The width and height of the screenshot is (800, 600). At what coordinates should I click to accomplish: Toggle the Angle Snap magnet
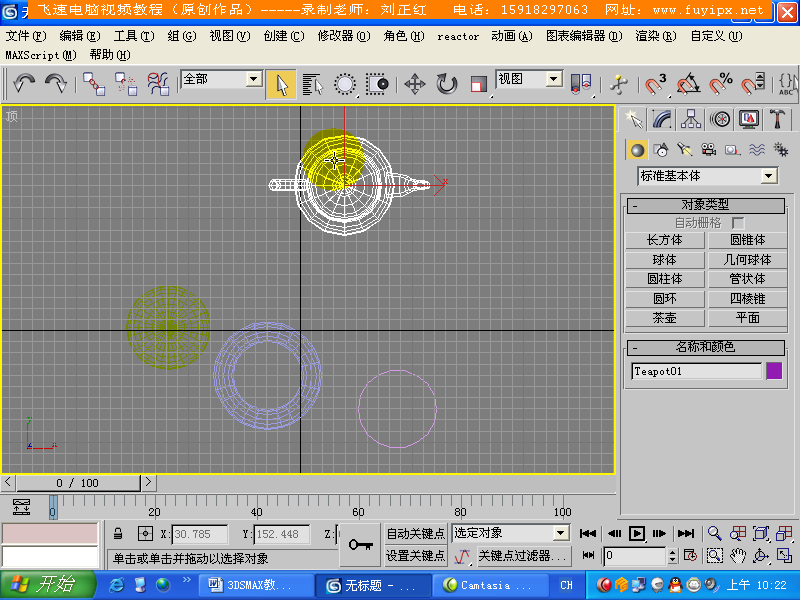[688, 84]
